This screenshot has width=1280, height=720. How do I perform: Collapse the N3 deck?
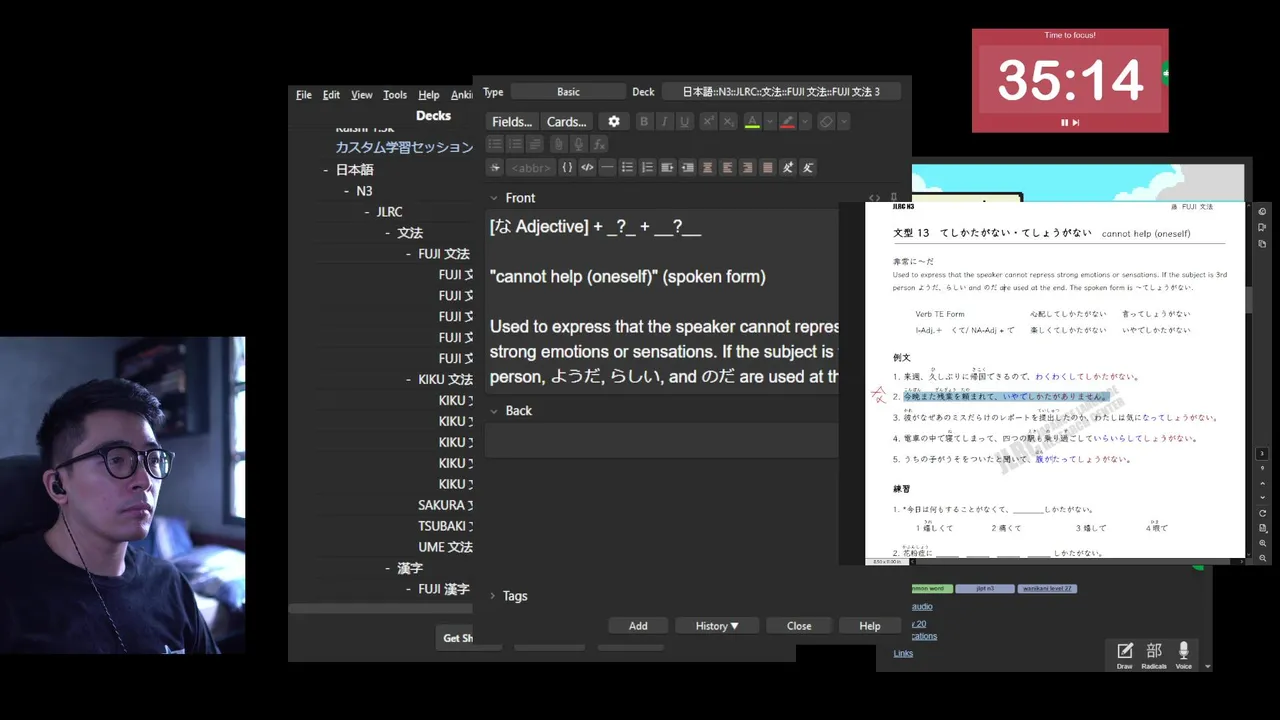tap(347, 191)
